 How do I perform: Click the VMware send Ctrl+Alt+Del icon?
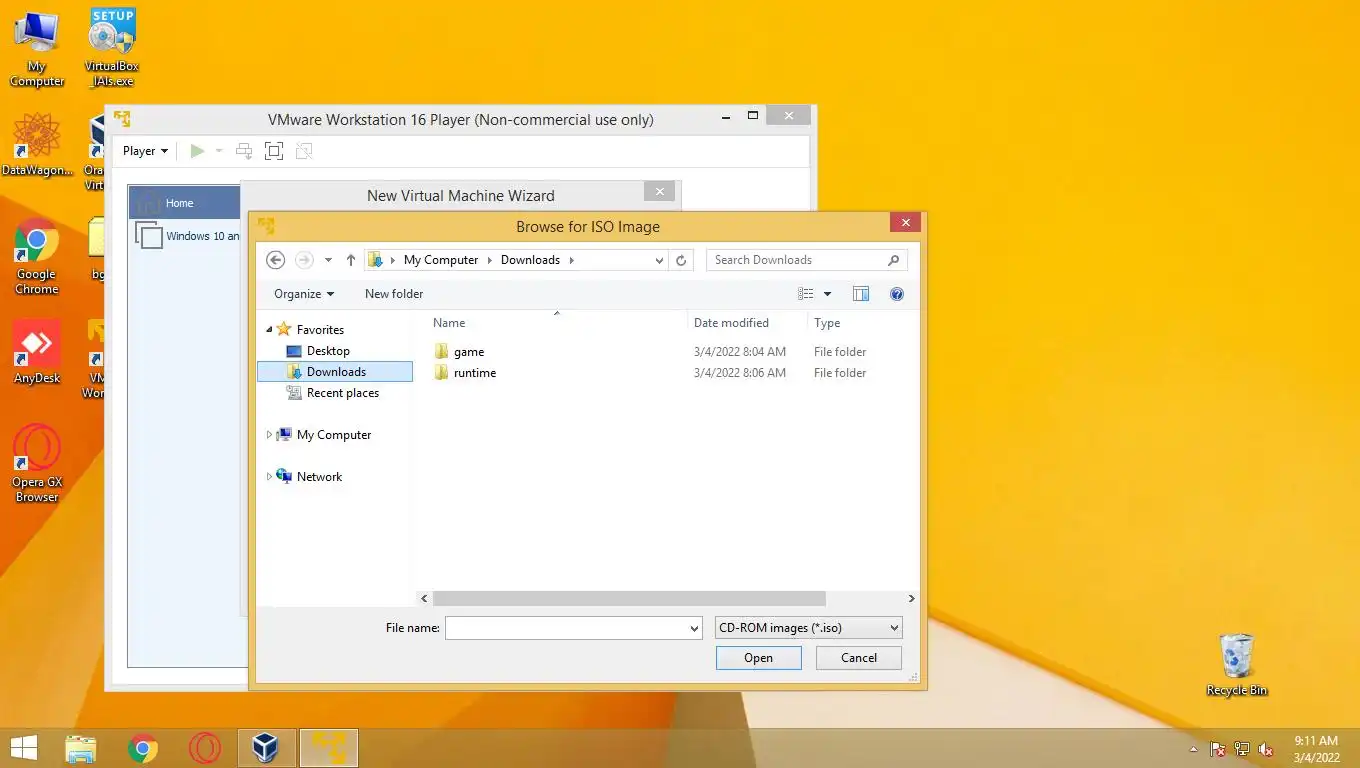pos(244,151)
